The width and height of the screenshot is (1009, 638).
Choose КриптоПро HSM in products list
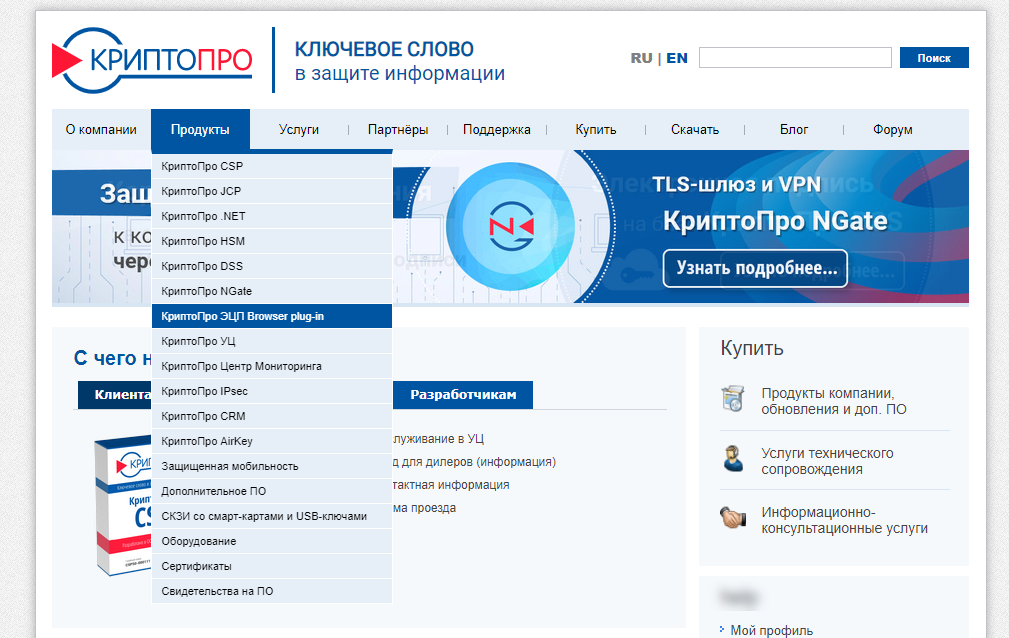[272, 241]
